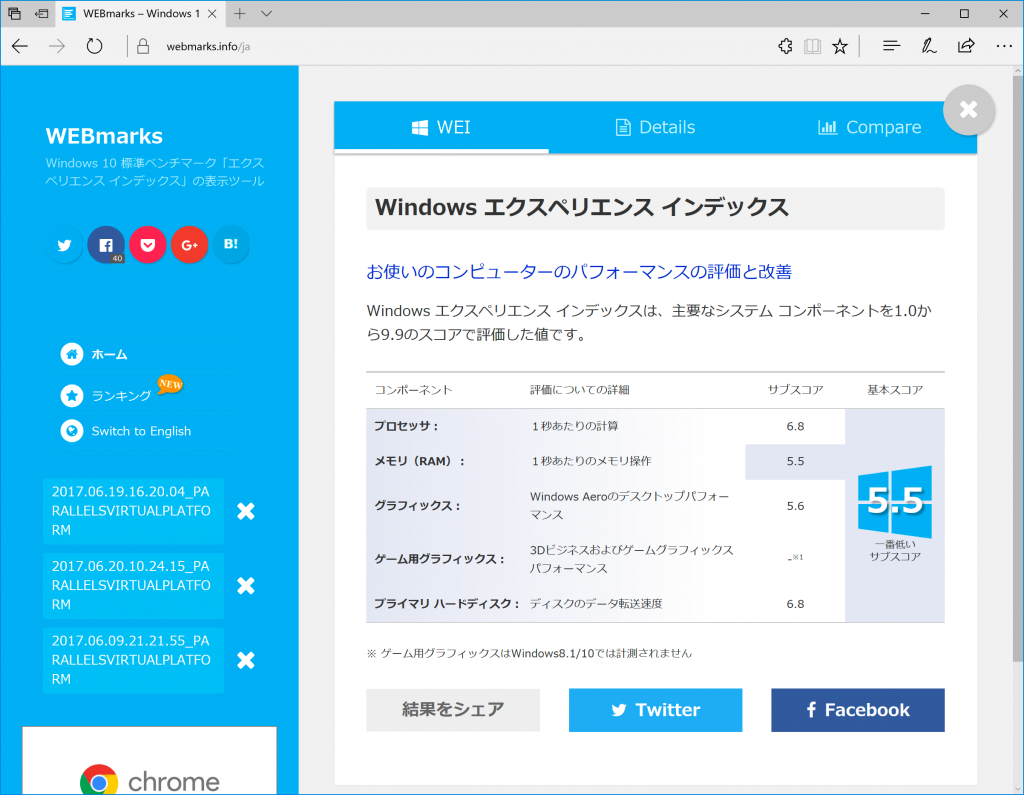Click the star icon beside ランキング
1024x795 pixels.
coord(72,395)
